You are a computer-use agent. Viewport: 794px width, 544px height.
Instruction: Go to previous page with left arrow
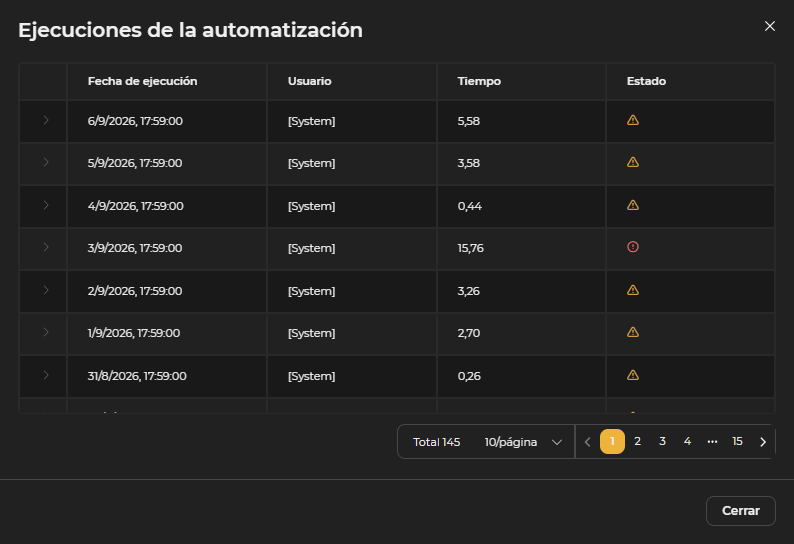pos(587,442)
